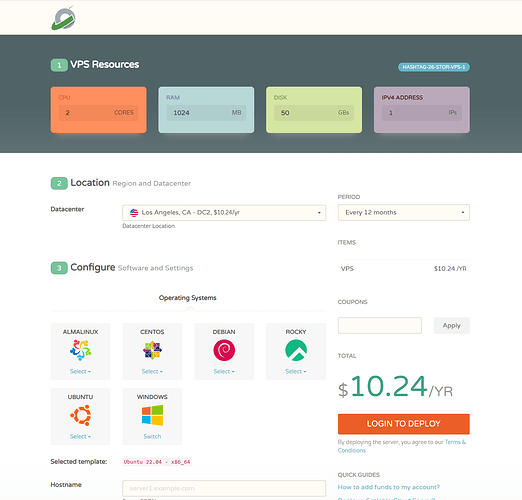Click the Apply coupon button
Viewport: 522px width, 500px height.
452,325
